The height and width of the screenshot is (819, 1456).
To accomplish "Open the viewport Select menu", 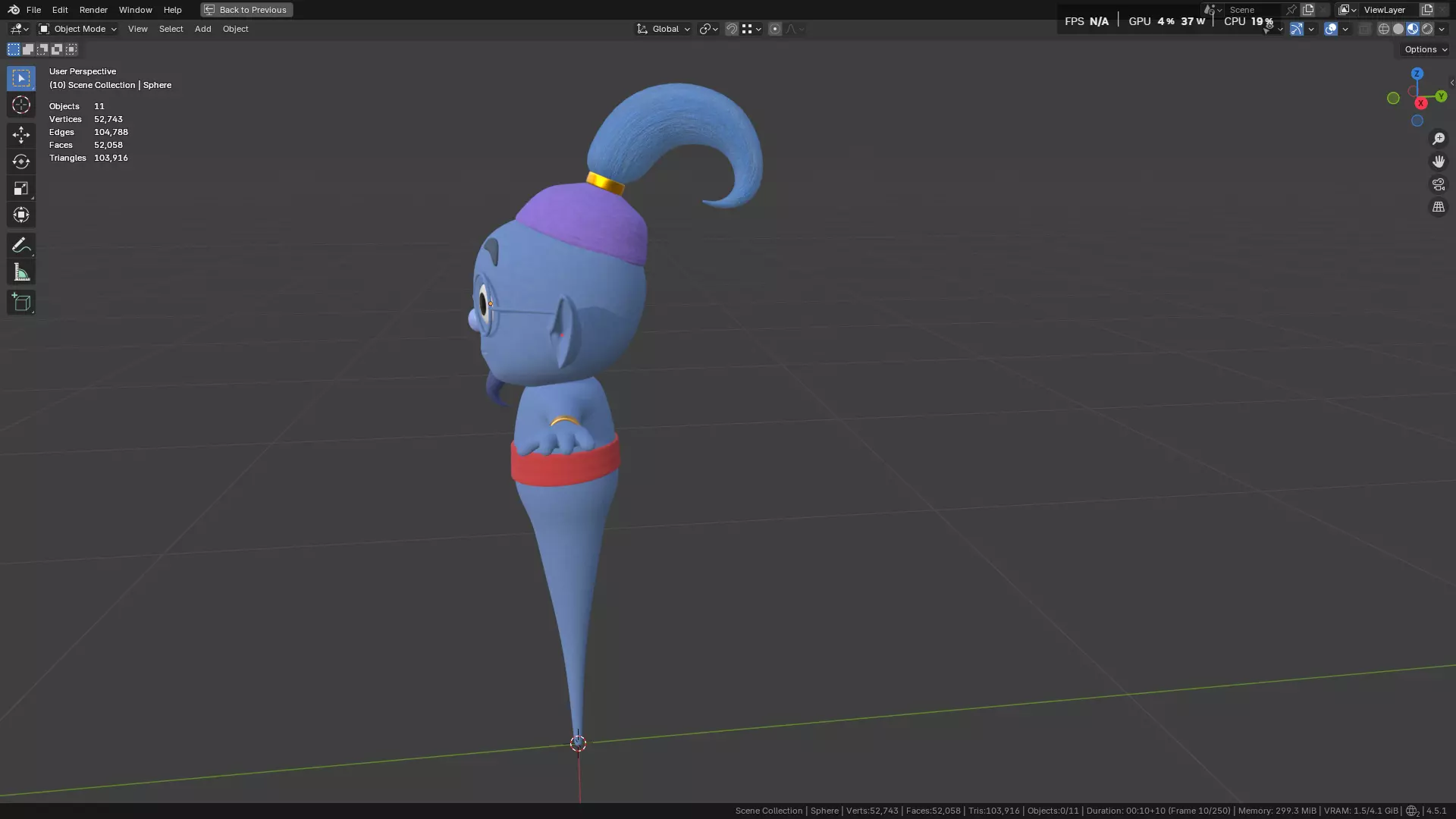I will (x=171, y=29).
